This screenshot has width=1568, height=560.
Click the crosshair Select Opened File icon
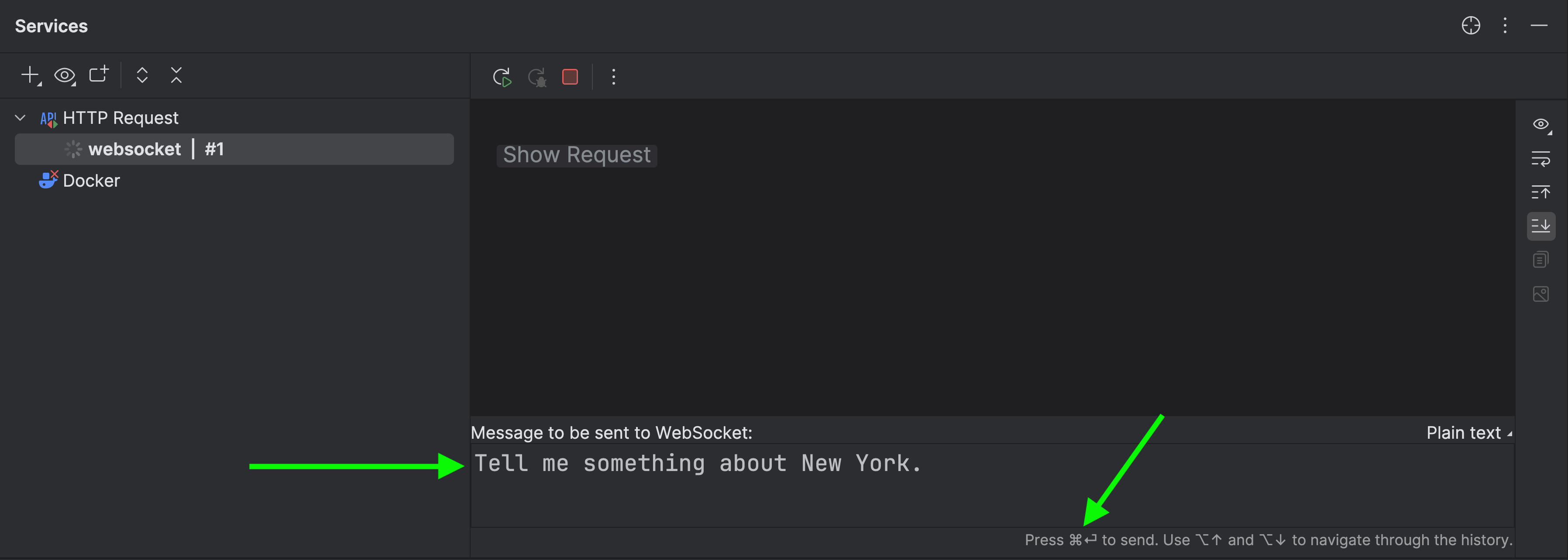click(1471, 26)
